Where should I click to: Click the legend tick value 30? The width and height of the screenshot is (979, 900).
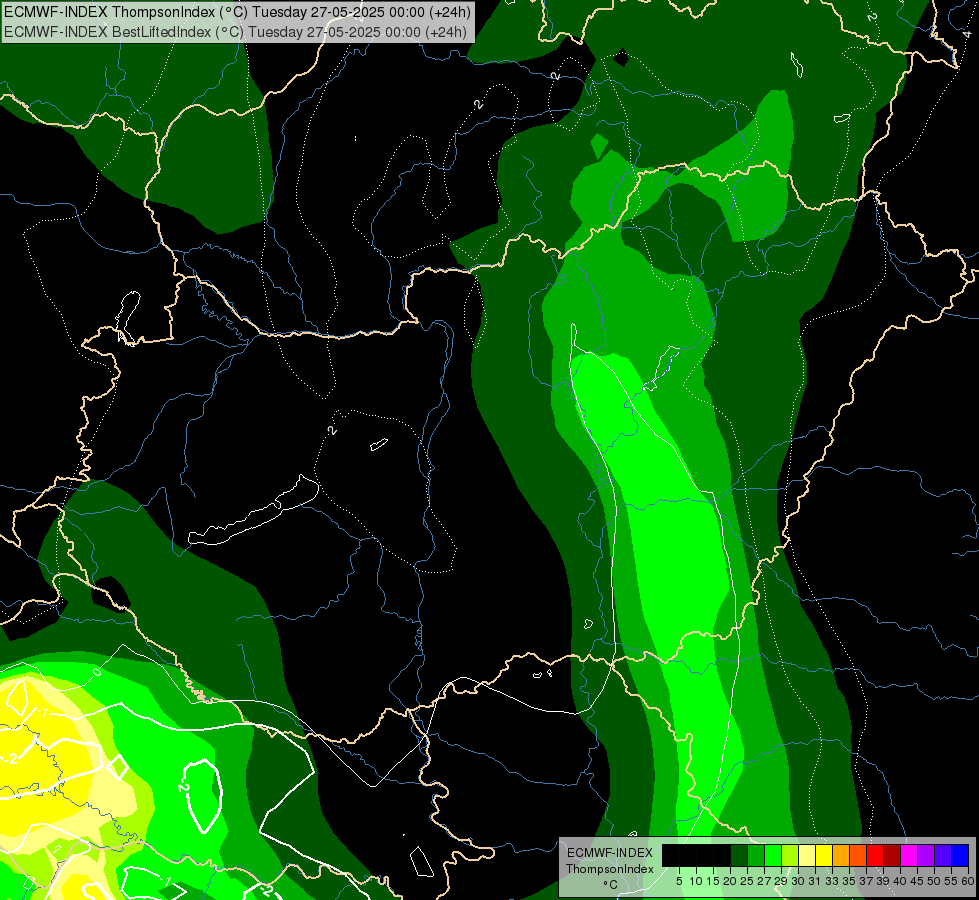pos(798,881)
